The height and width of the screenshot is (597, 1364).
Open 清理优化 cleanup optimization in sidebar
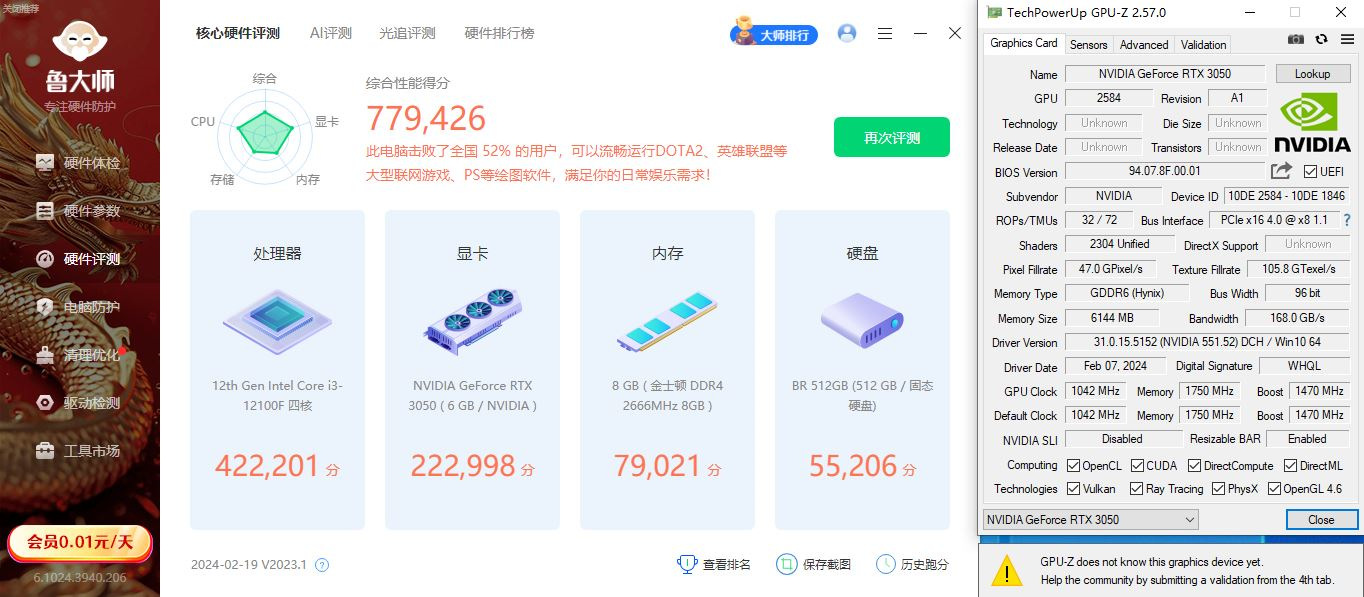79,355
